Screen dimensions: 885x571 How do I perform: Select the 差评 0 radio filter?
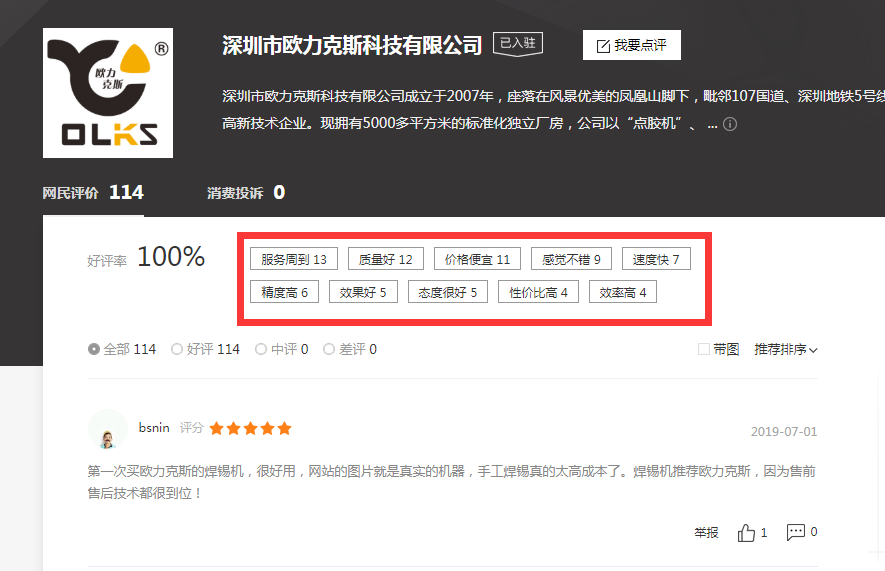(345, 350)
